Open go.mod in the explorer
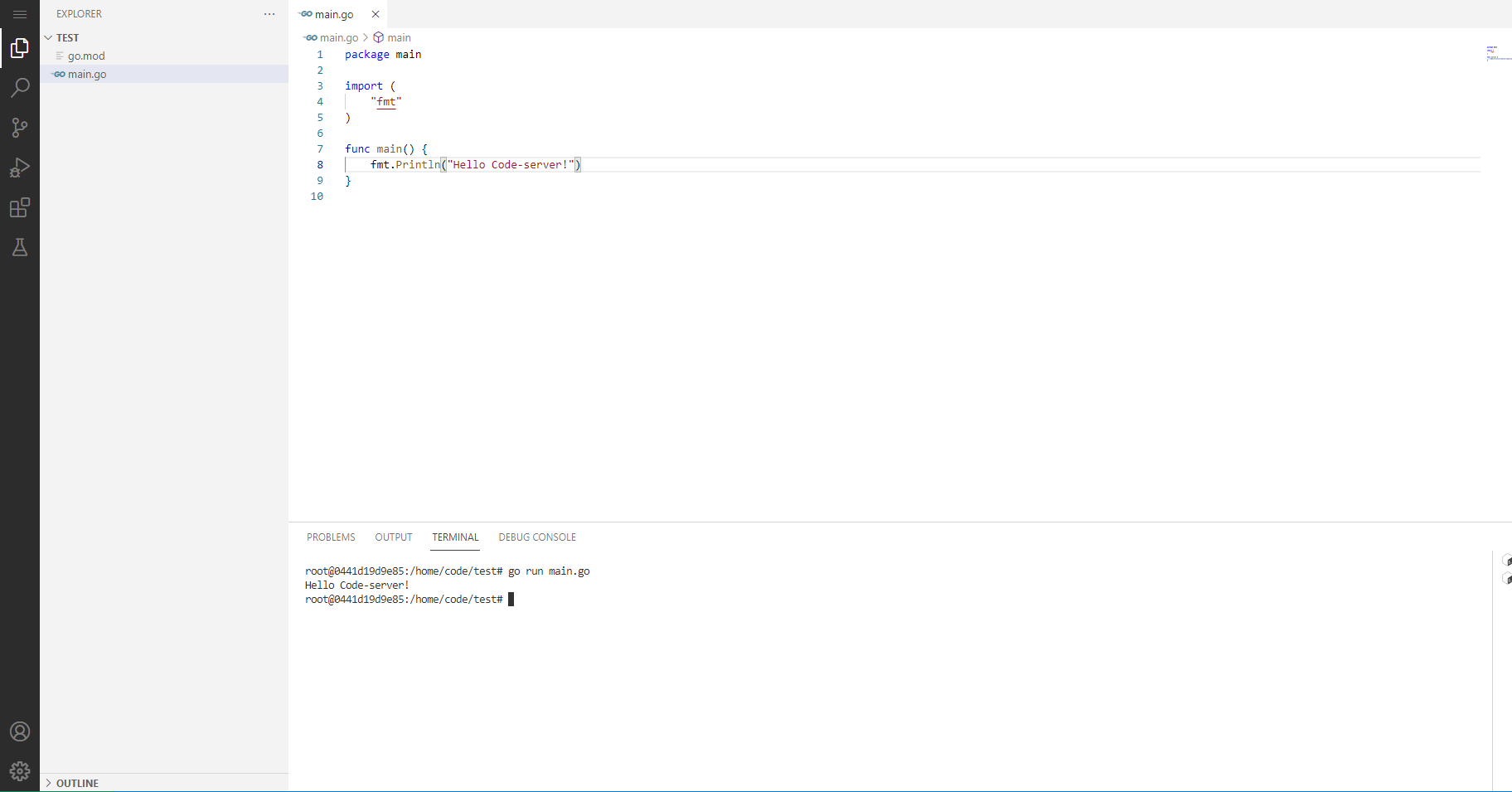Screen dimensions: 1512x792 (164, 56)
